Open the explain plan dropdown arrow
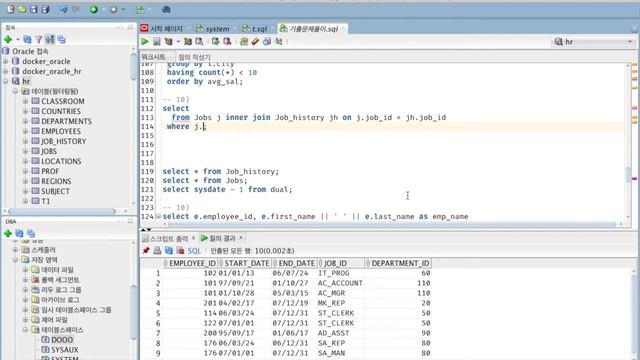Viewport: 640px width, 360px height. (x=178, y=41)
